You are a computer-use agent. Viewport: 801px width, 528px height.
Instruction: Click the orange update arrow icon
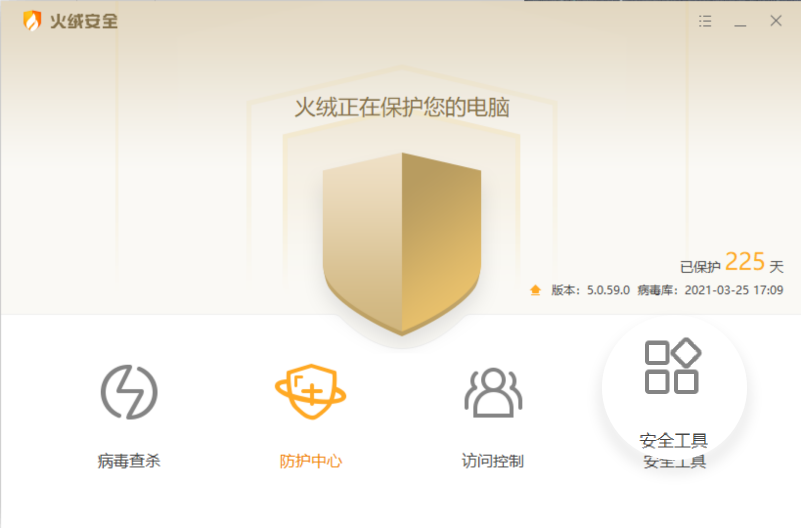(535, 291)
